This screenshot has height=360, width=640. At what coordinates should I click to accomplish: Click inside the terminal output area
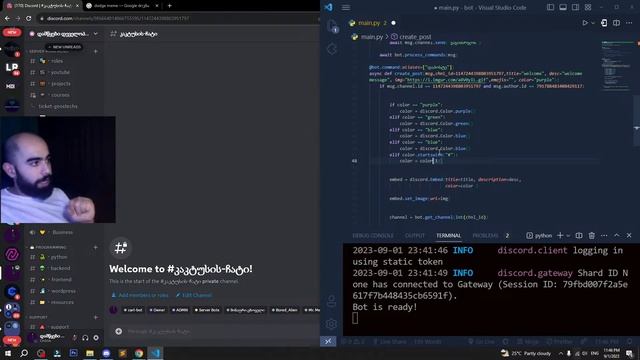pyautogui.click(x=491, y=290)
